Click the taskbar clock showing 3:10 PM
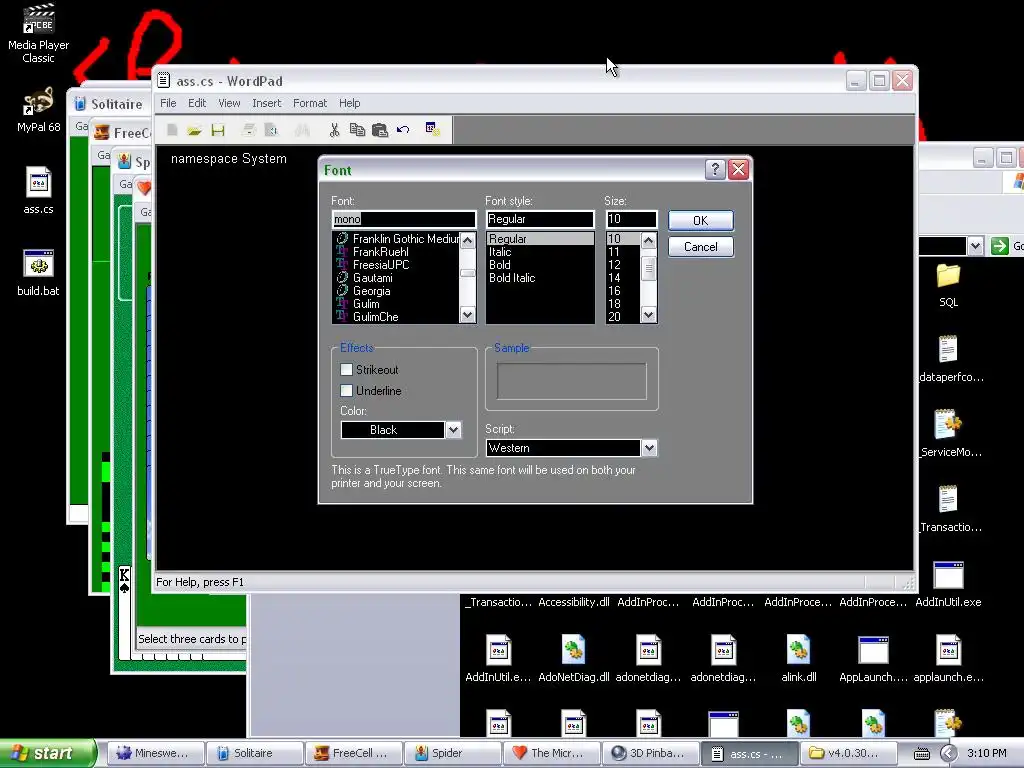This screenshot has height=768, width=1024. pos(987,753)
